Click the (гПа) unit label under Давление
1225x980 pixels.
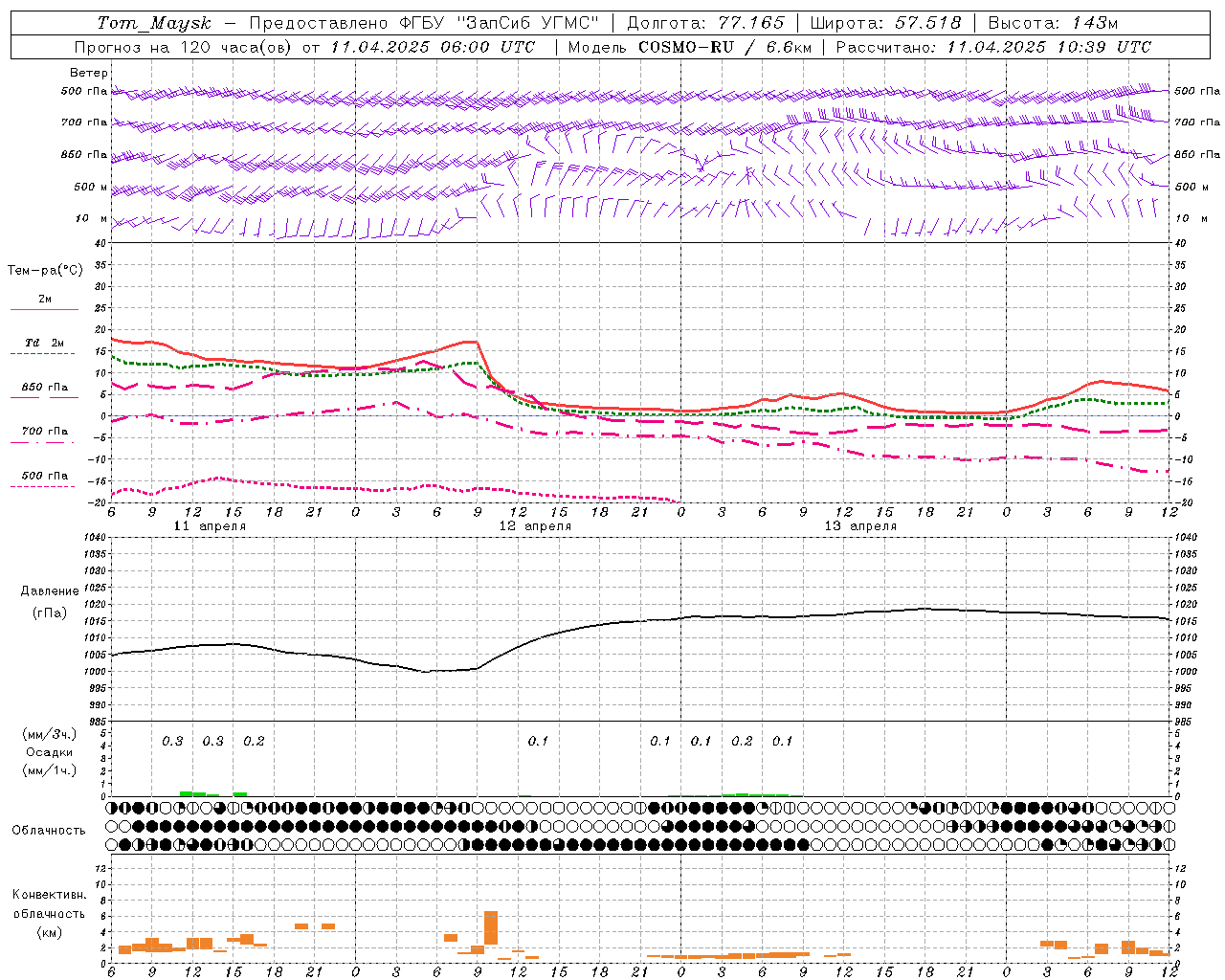coord(50,613)
